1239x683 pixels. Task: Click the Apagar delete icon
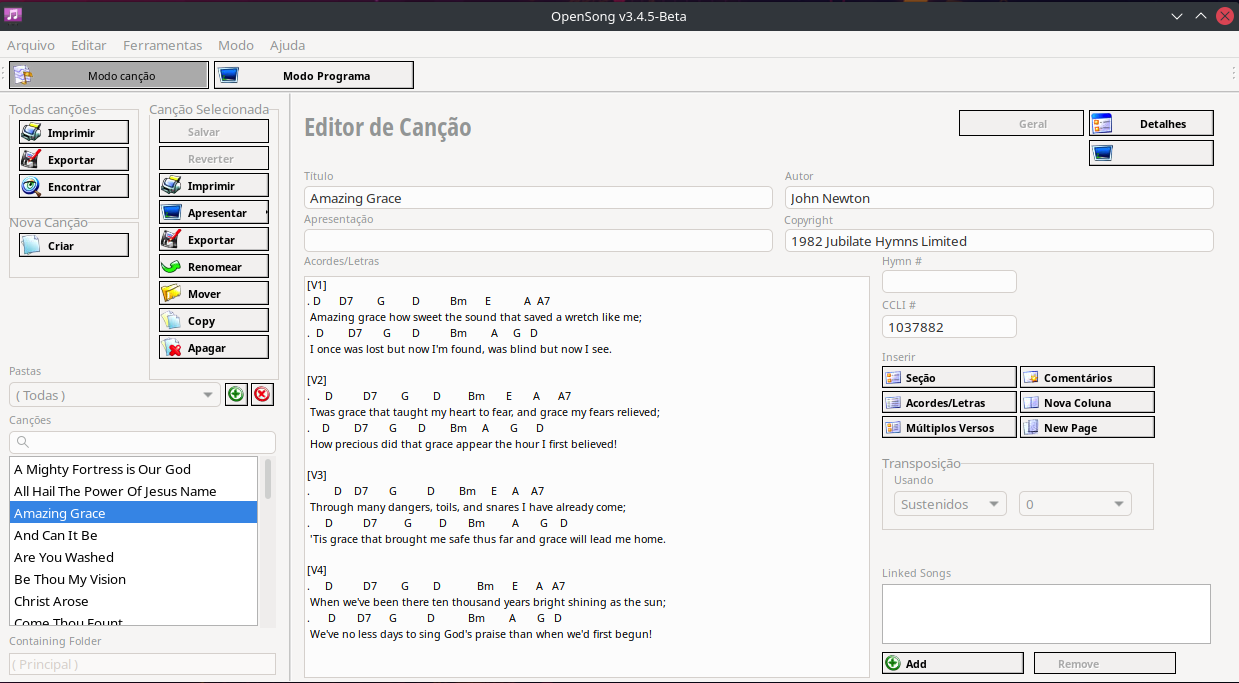170,346
